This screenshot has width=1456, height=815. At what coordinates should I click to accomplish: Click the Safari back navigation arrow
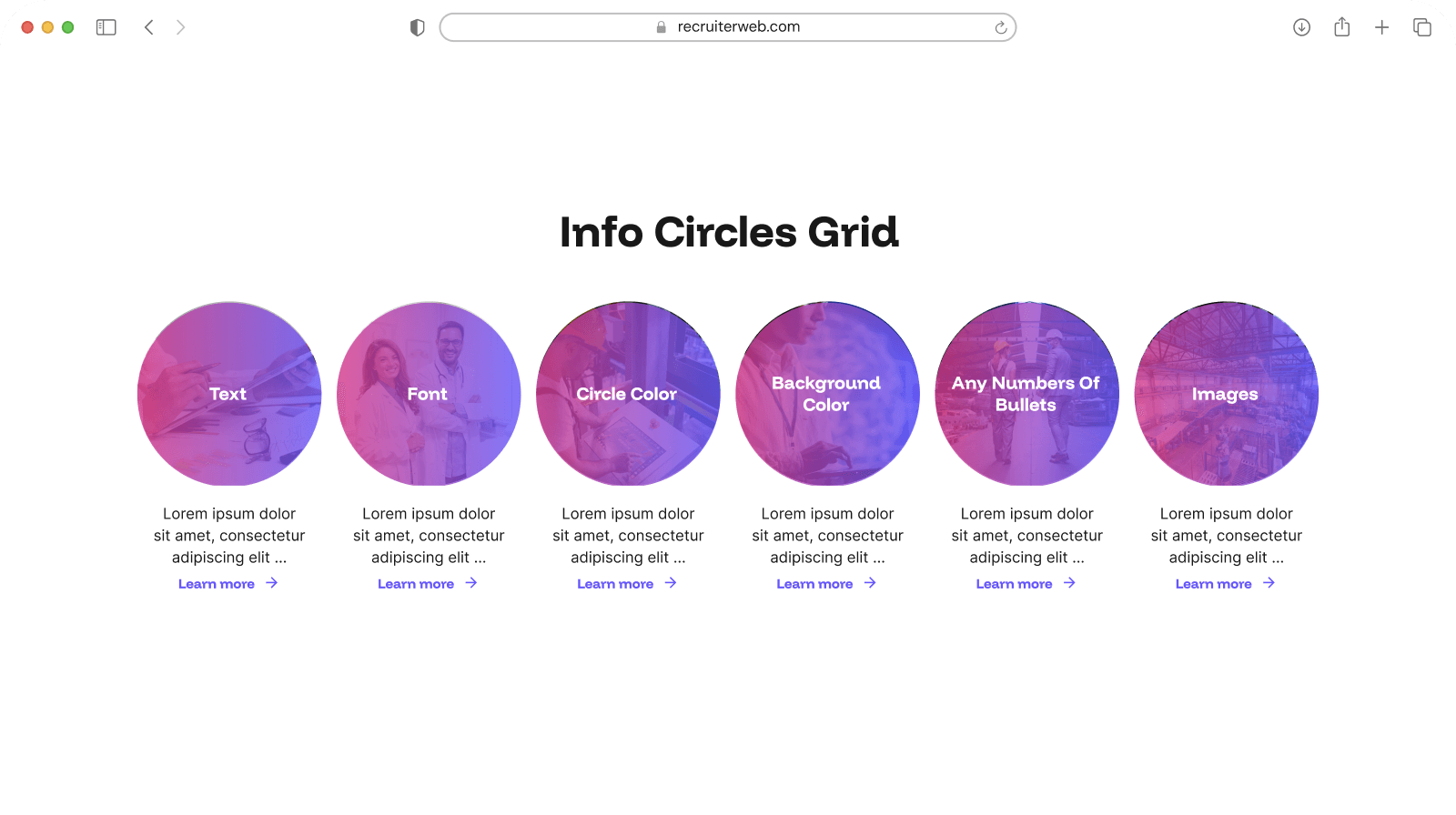point(149,26)
